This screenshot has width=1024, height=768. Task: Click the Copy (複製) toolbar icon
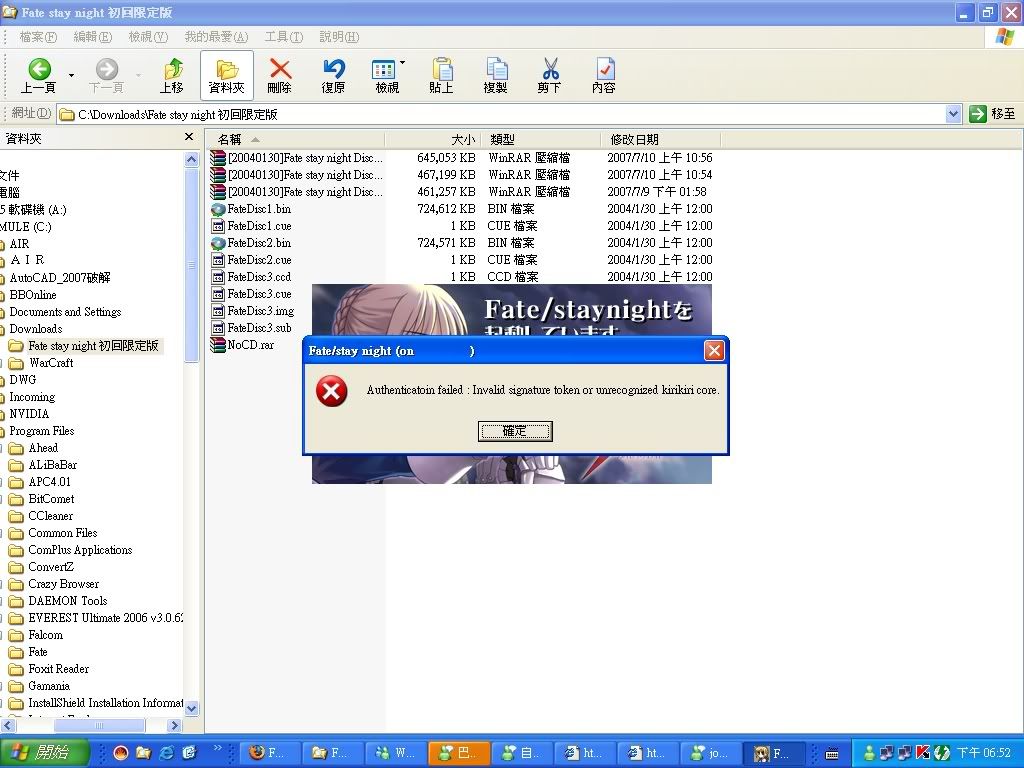(x=496, y=69)
